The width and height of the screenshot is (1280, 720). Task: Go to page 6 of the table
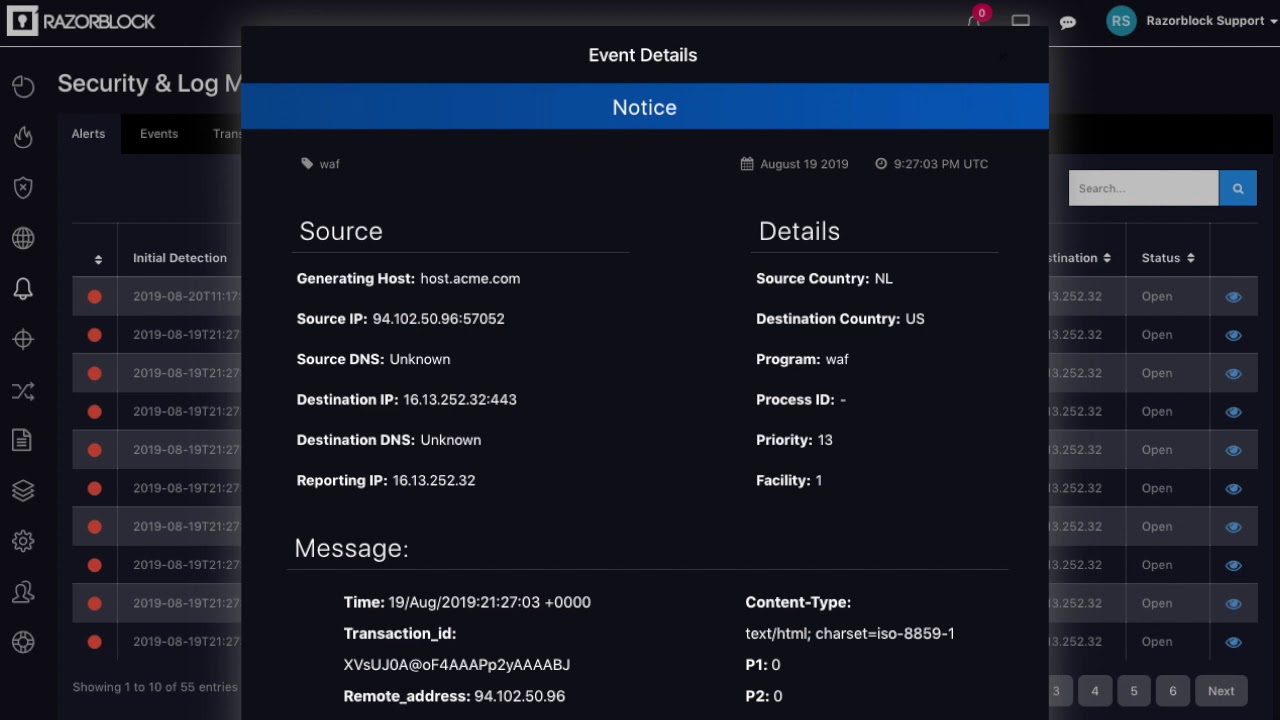1173,691
